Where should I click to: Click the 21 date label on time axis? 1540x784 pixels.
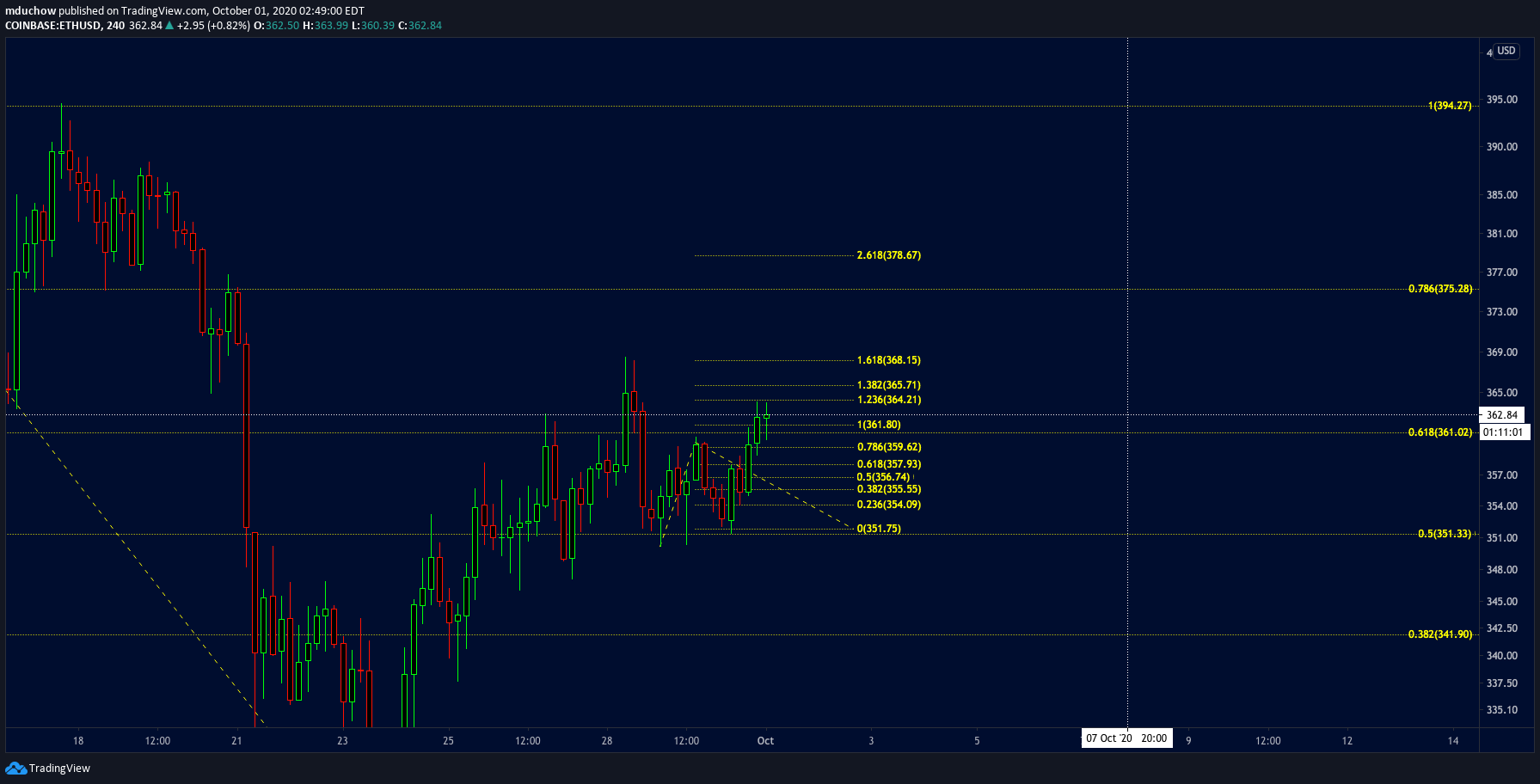(x=237, y=741)
